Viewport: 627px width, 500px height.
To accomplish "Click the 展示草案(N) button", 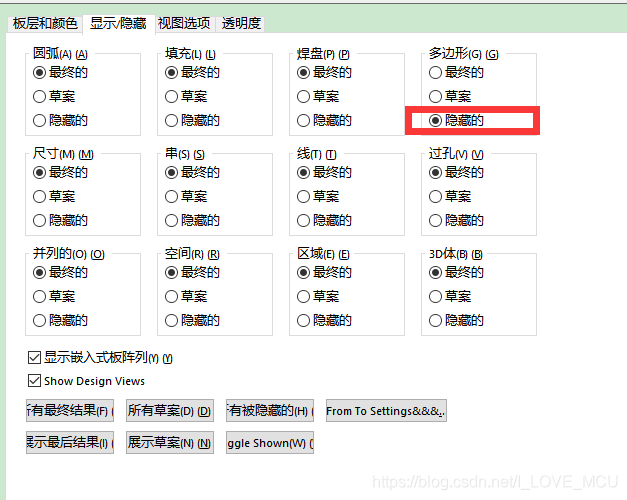I will coord(170,442).
